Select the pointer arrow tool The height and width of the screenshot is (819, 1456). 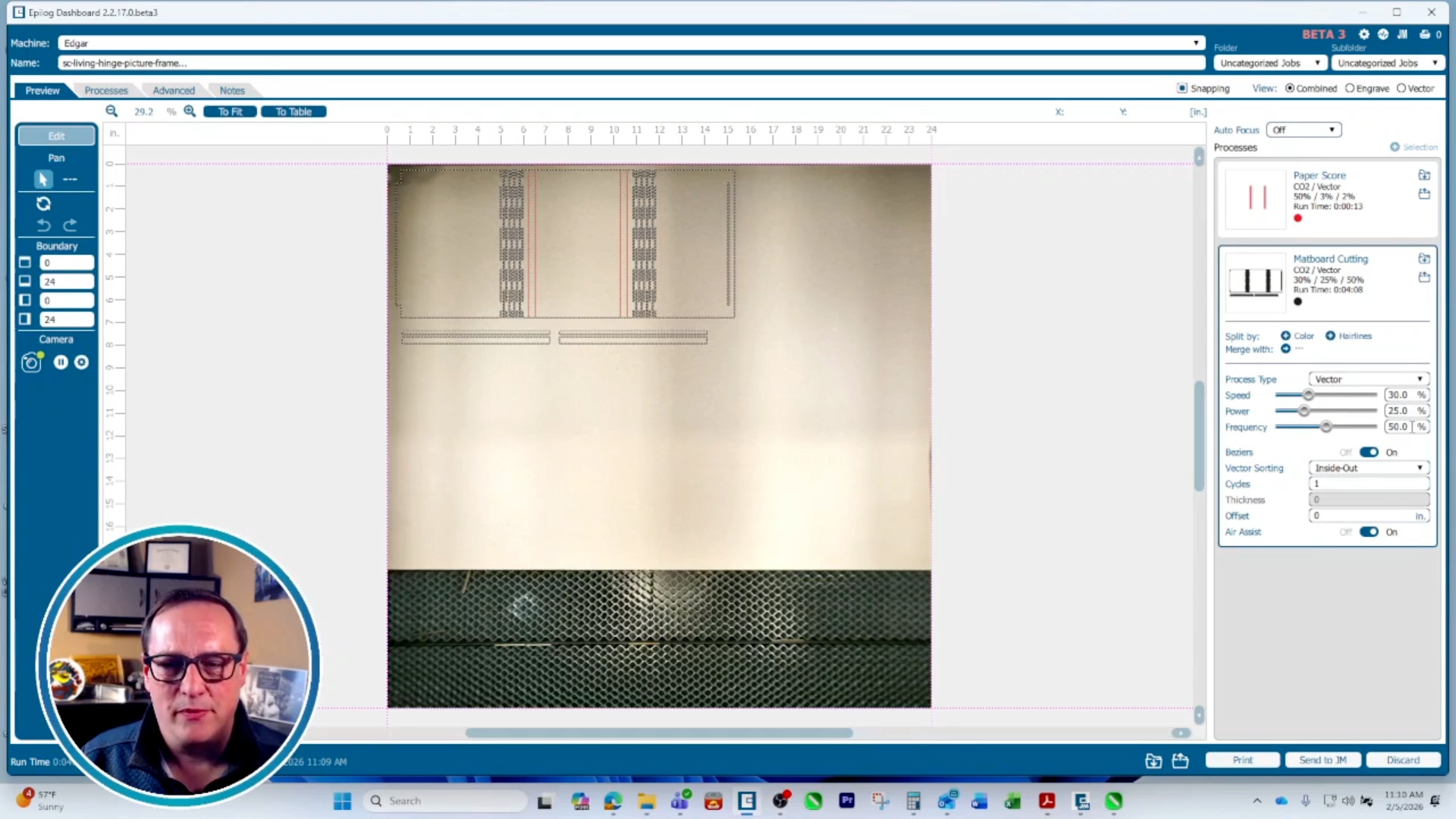click(x=43, y=179)
